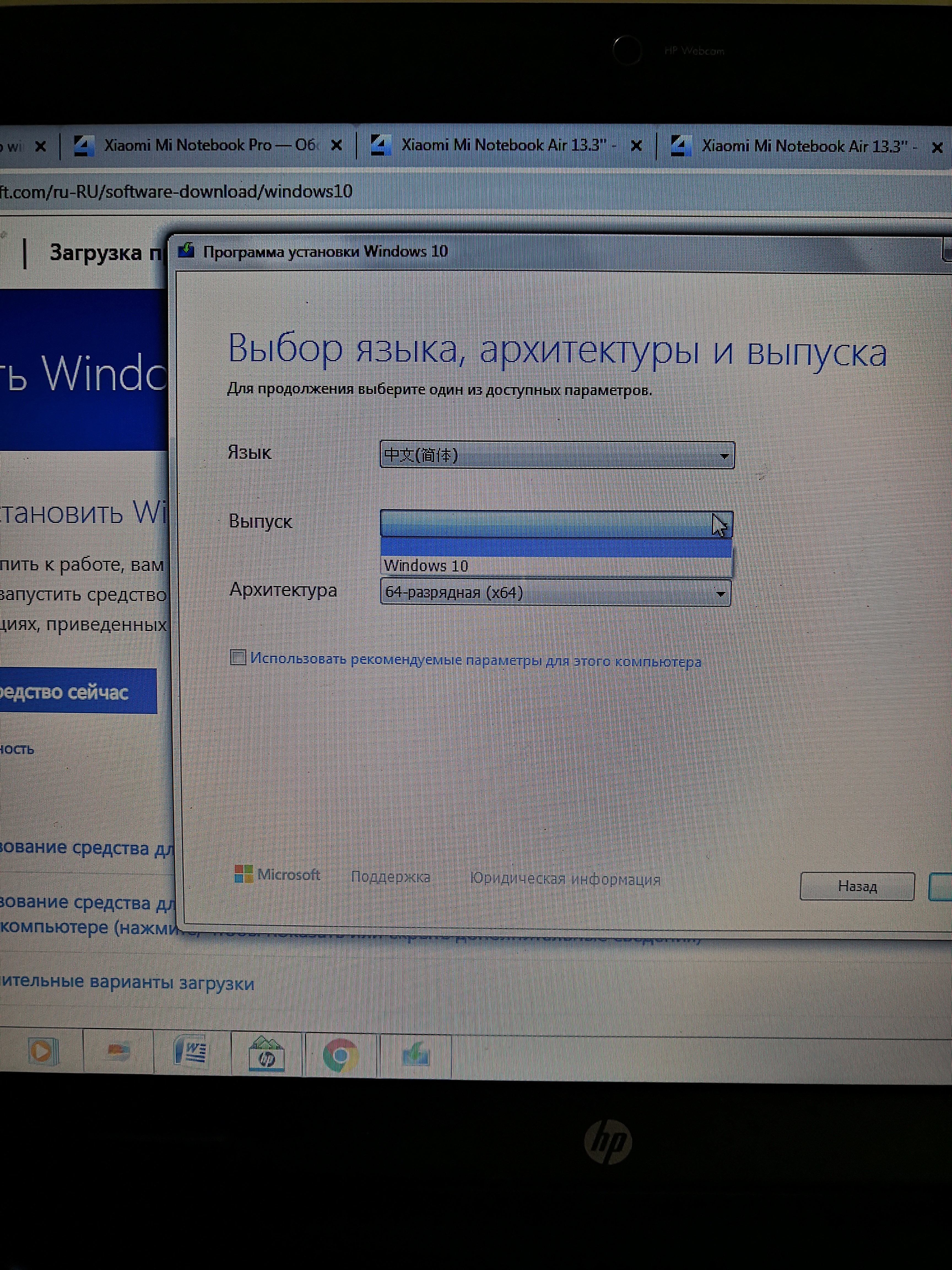Close the middle Xiaomi Mi Notebook Air tab

tap(636, 146)
